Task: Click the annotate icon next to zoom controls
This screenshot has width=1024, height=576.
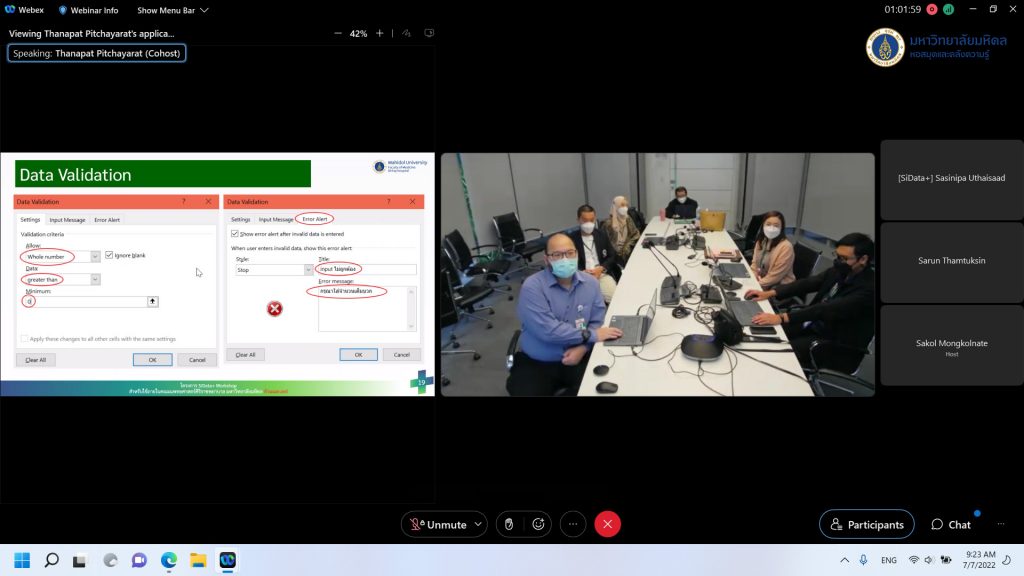Action: click(x=429, y=33)
